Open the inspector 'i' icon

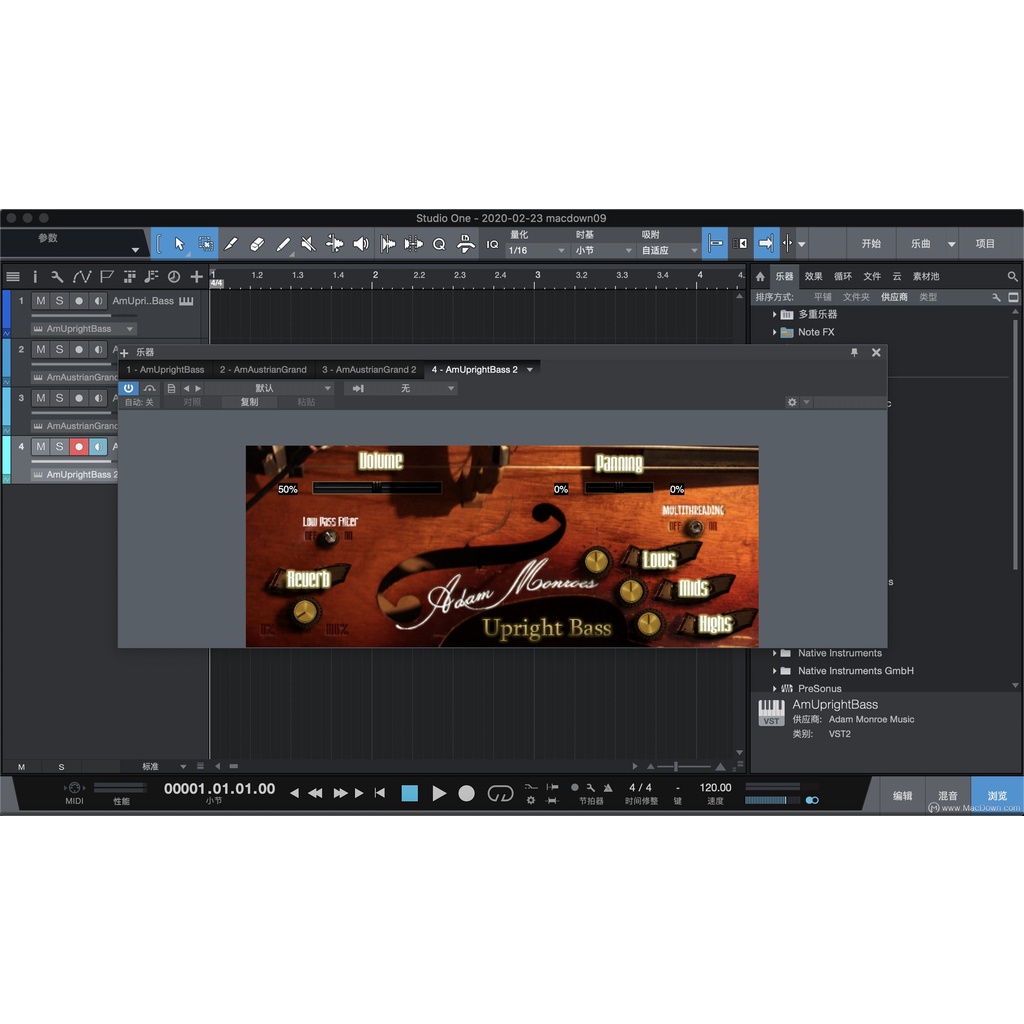pos(35,277)
